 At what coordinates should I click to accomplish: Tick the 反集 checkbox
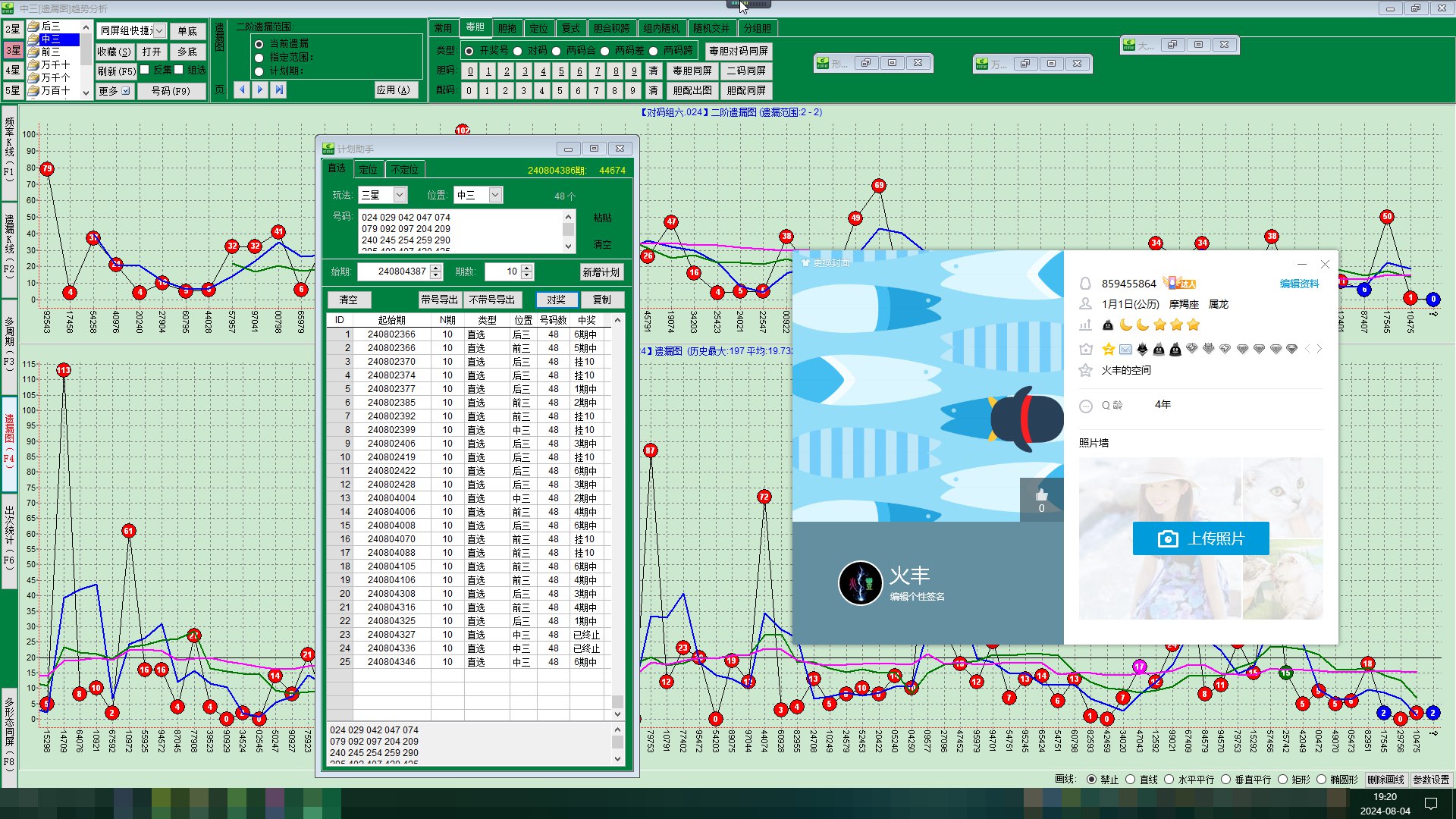coord(144,70)
